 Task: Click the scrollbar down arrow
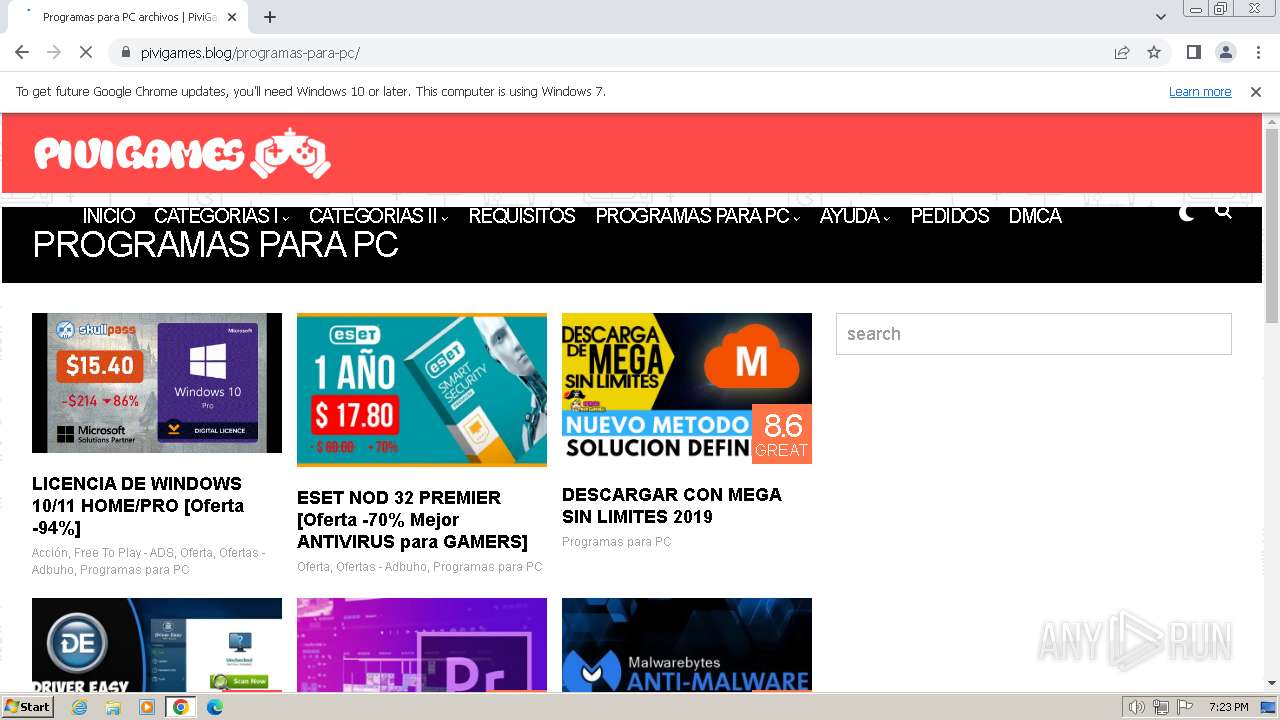click(1271, 683)
